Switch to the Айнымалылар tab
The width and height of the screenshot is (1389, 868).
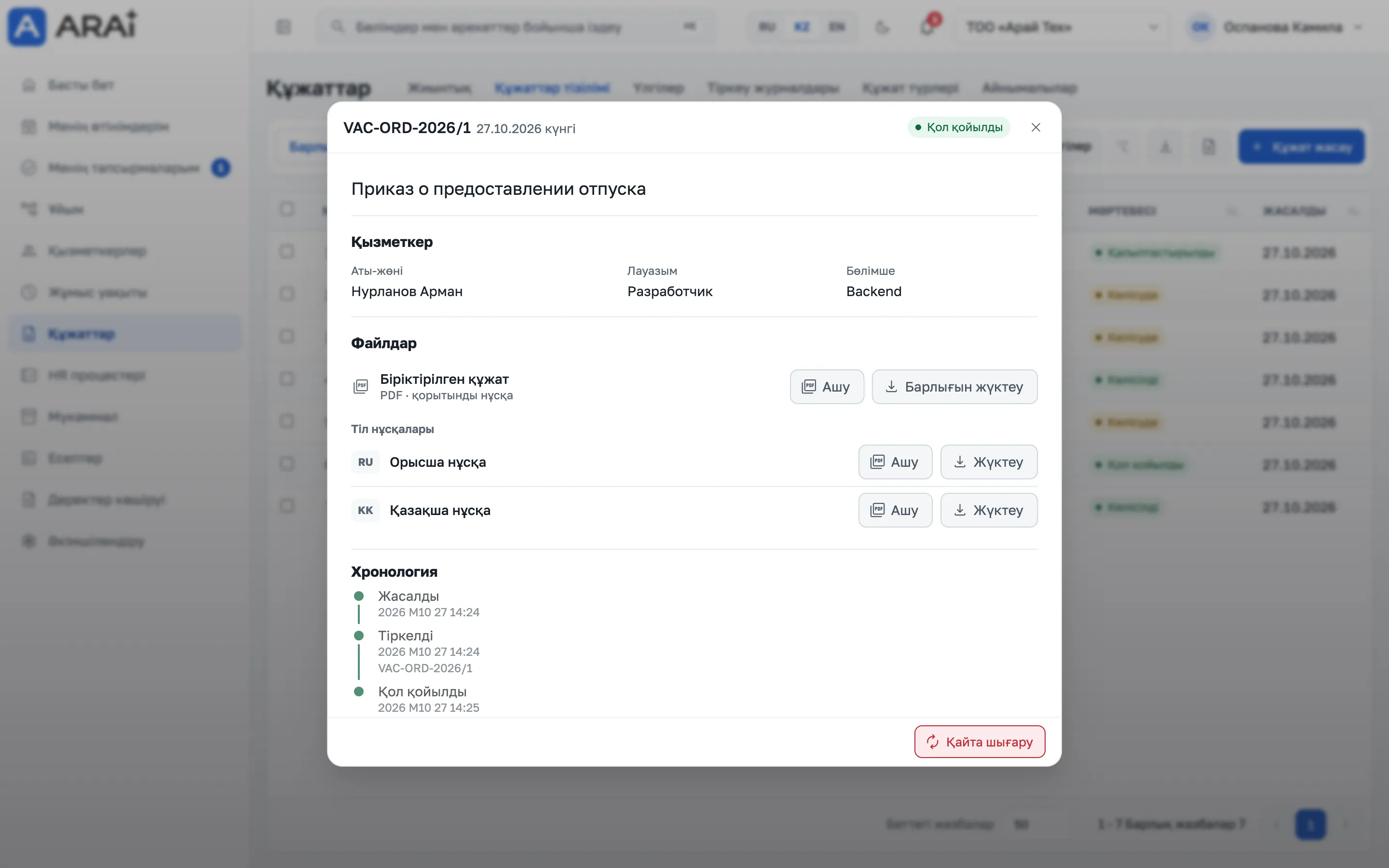[1030, 88]
